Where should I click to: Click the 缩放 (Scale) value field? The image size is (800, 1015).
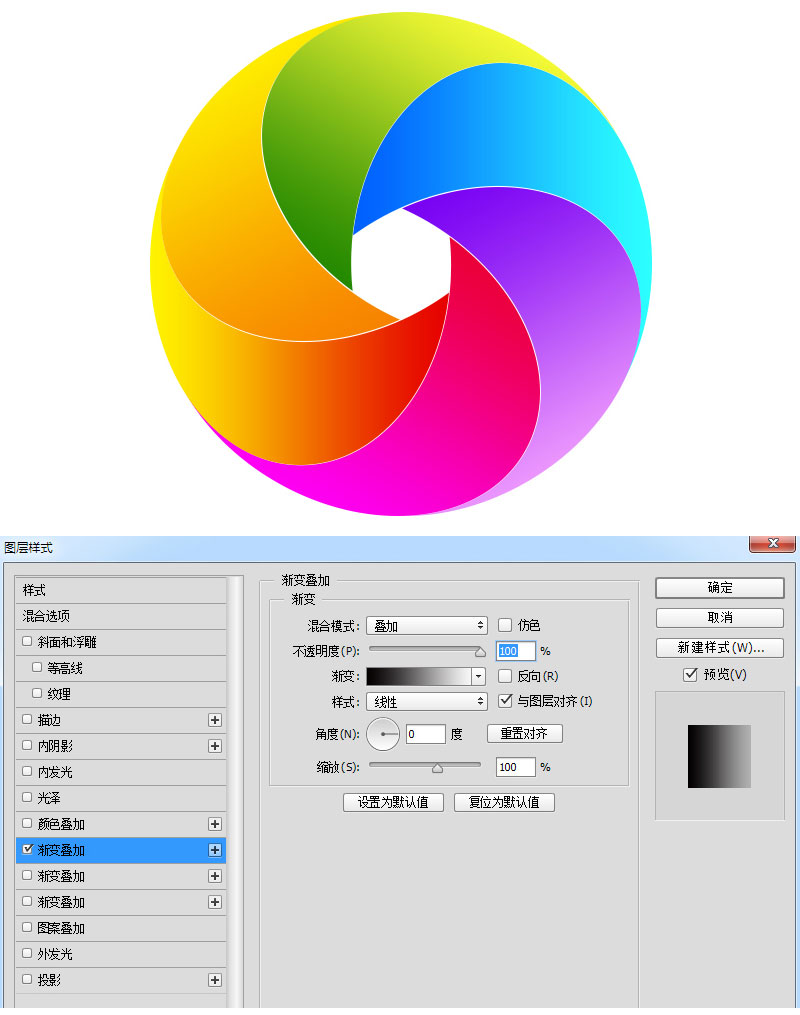[x=515, y=767]
